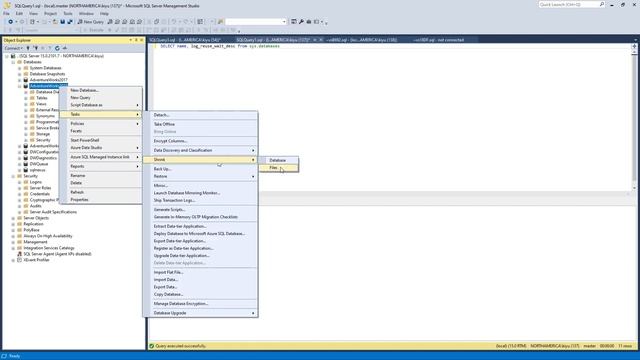Click the SQL Server Agent icon
This screenshot has width=640, height=360.
(19, 254)
